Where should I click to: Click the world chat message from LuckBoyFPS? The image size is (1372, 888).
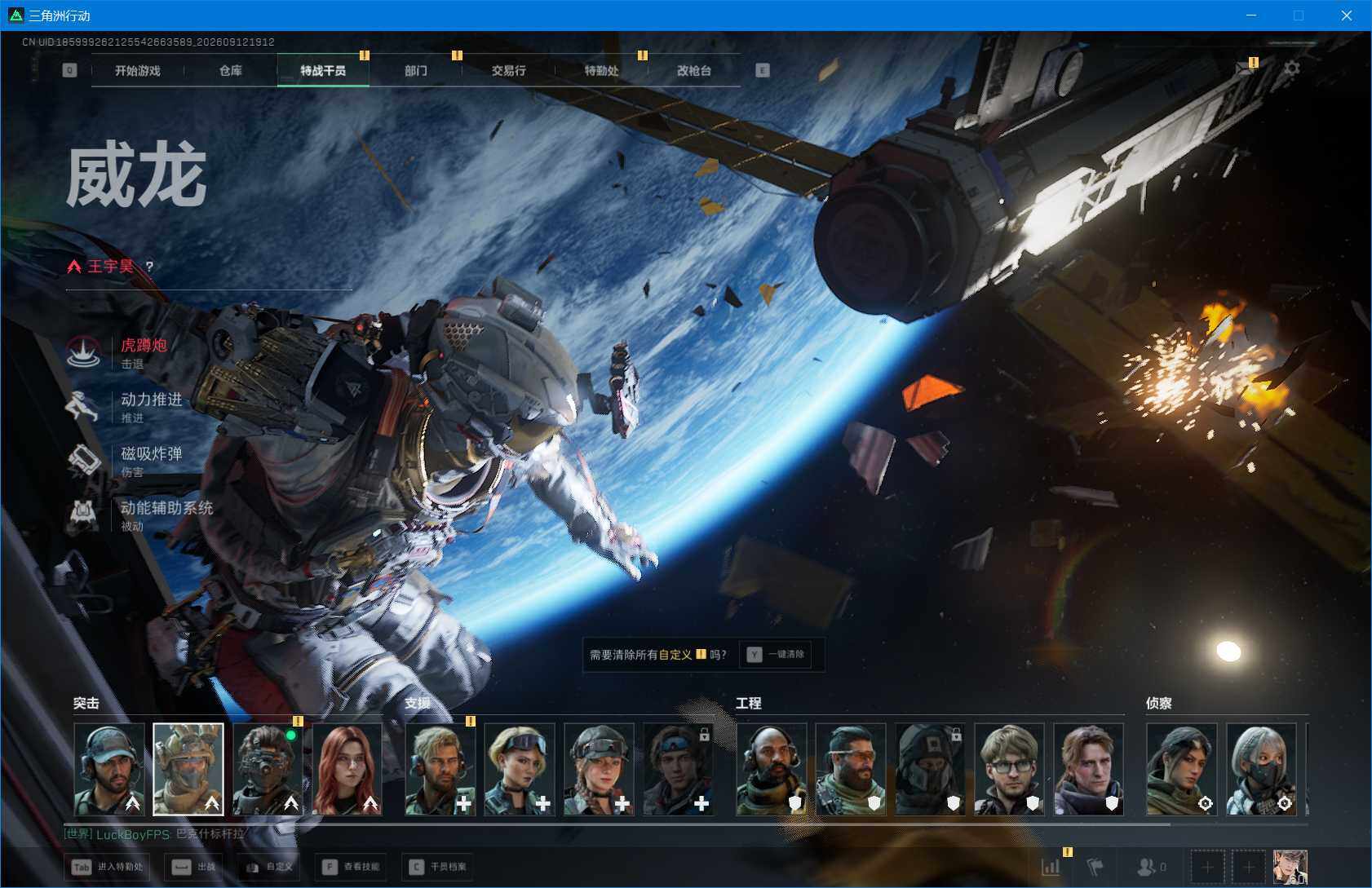click(x=155, y=834)
